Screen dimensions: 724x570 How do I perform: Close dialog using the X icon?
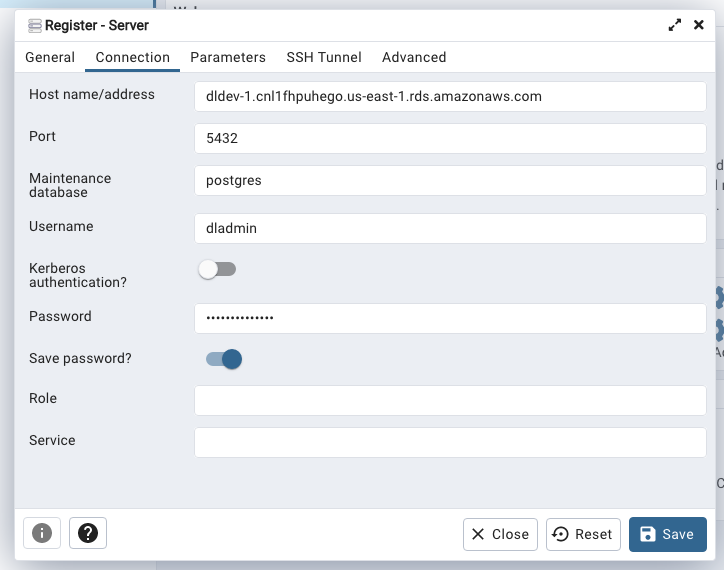coord(699,25)
